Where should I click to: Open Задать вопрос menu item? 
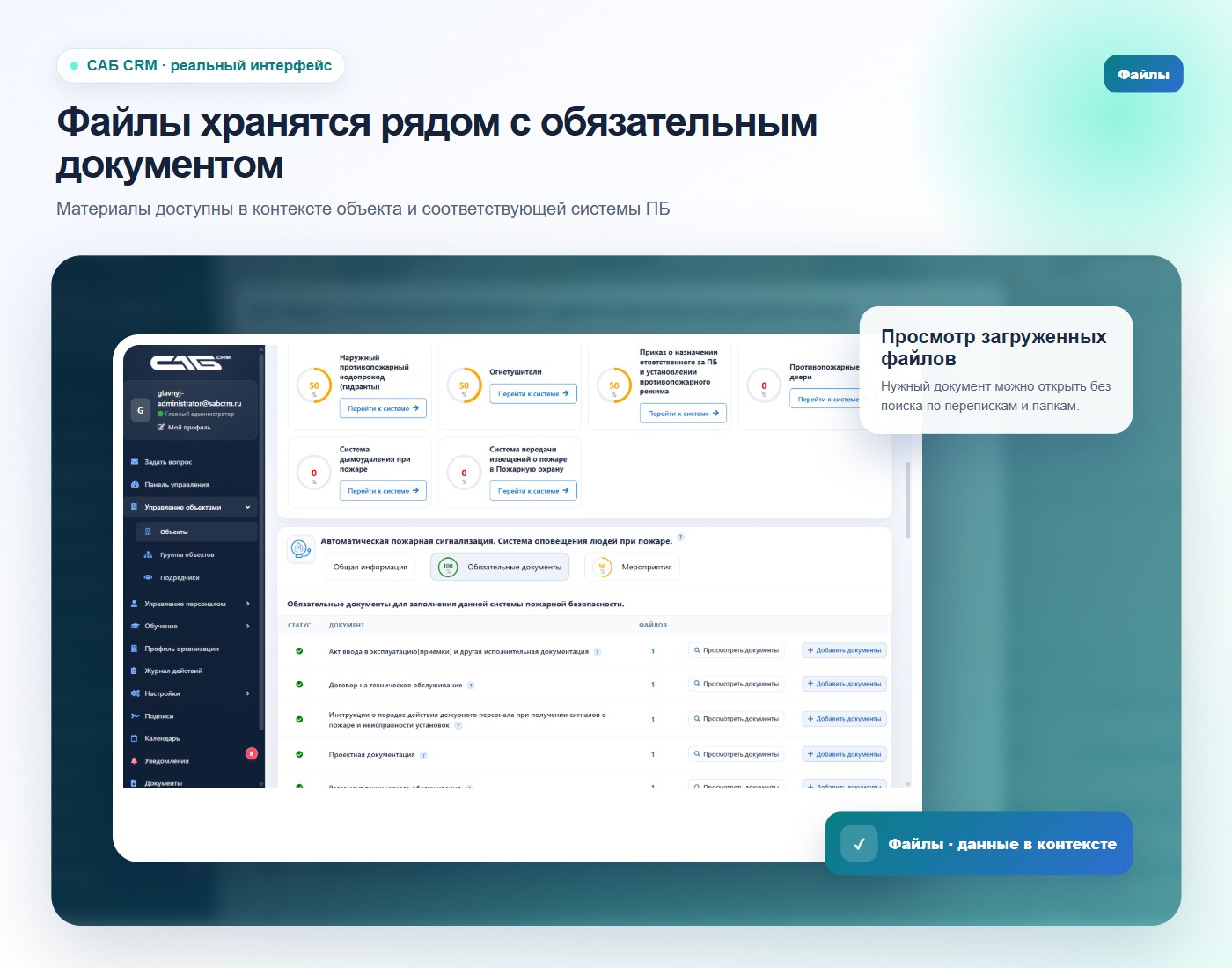pyautogui.click(x=168, y=462)
